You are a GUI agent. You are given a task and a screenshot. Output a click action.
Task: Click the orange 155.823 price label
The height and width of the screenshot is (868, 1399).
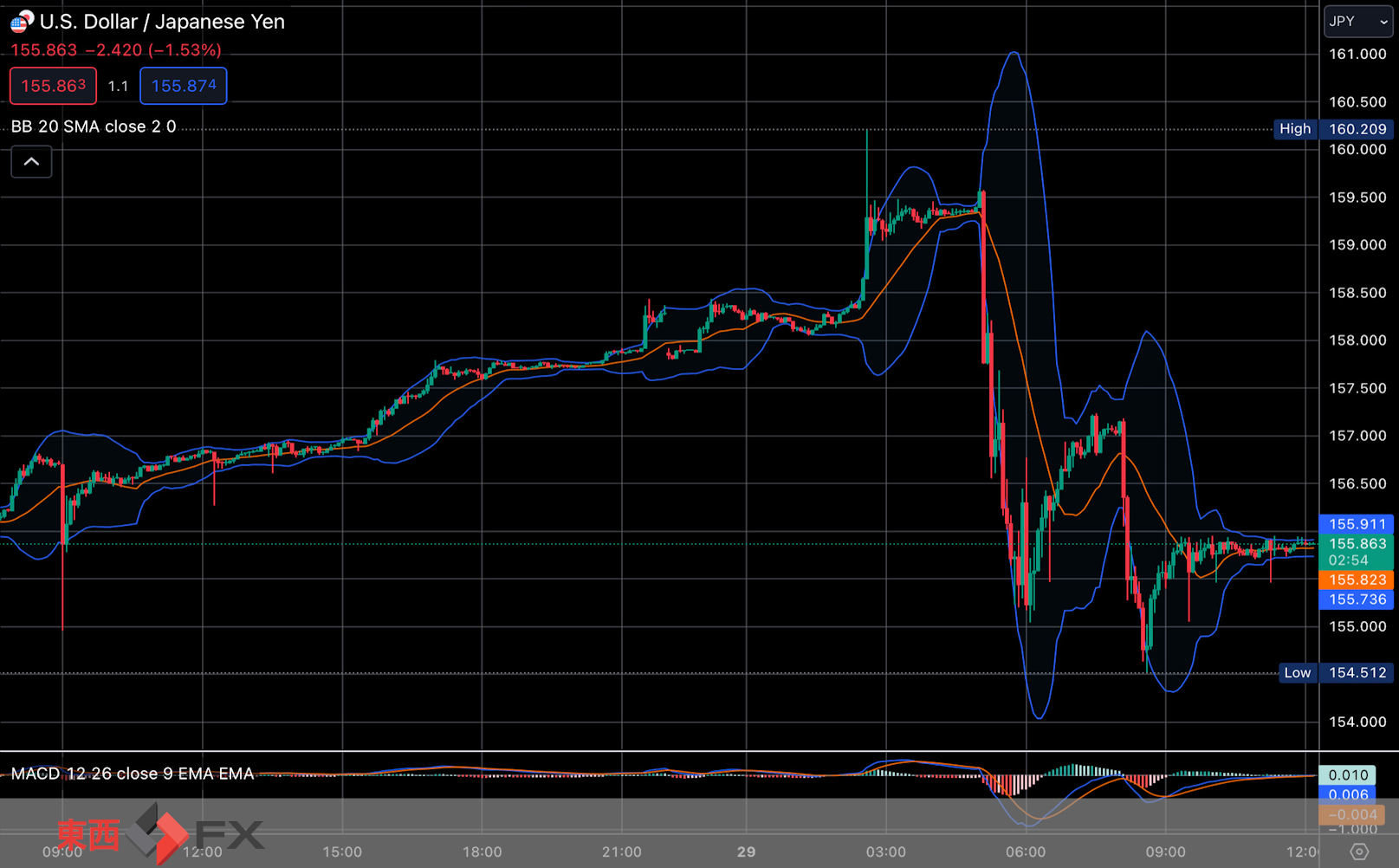pos(1356,580)
